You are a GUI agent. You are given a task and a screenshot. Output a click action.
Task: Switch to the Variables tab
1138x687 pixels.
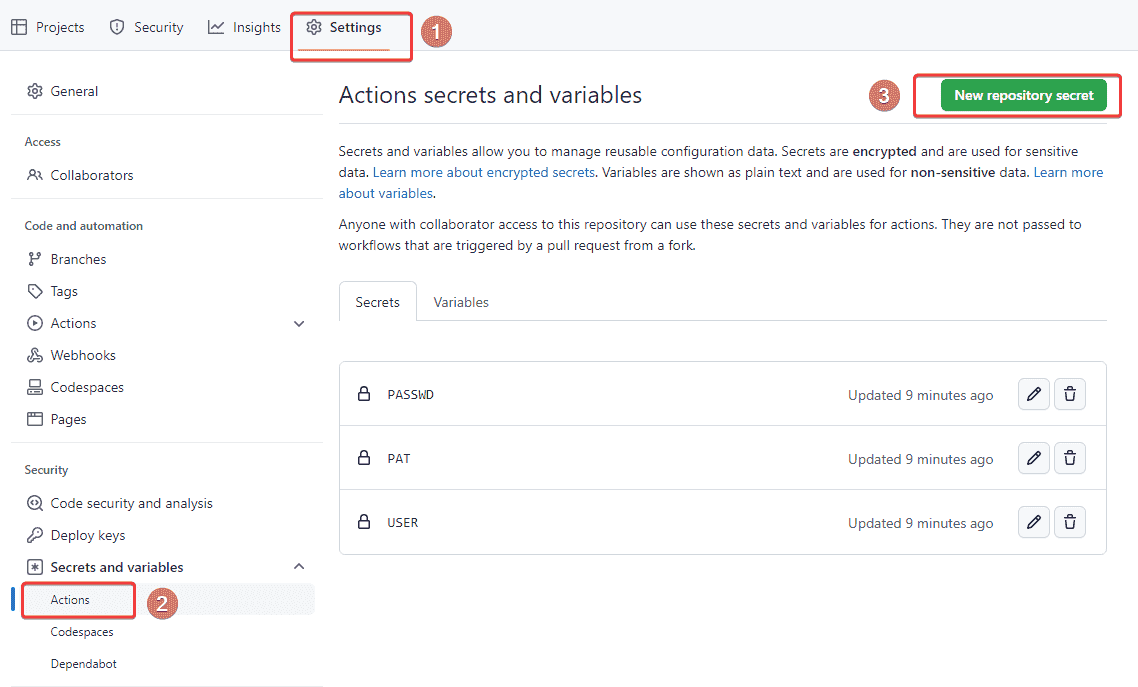coord(461,302)
